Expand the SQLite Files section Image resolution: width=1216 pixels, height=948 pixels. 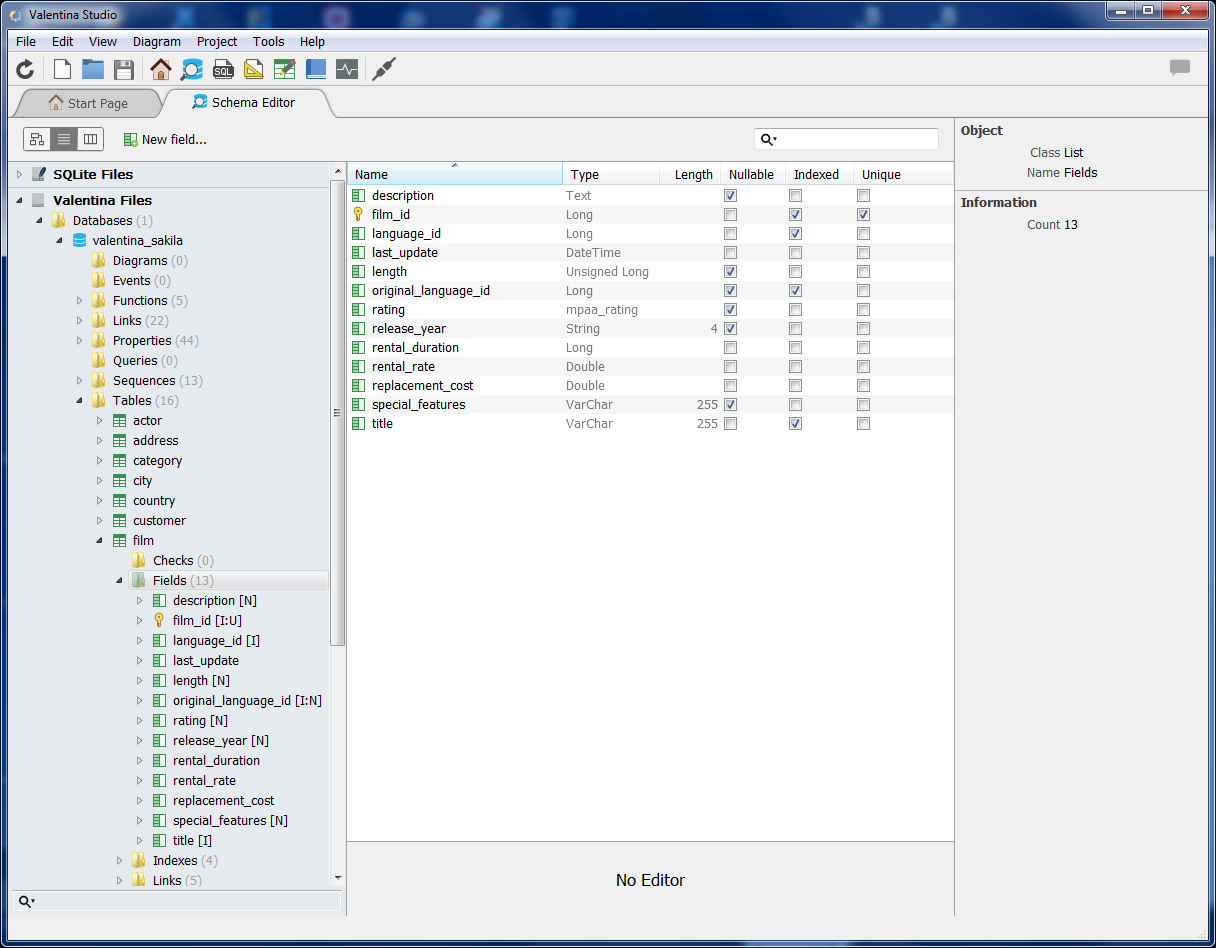[x=19, y=175]
